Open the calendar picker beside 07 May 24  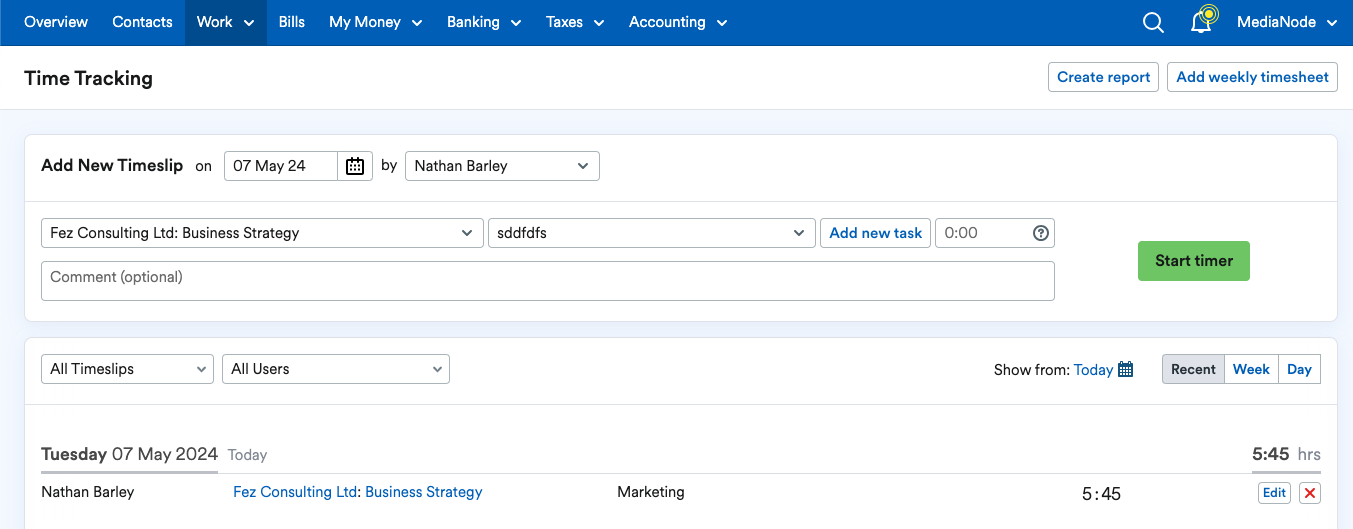[x=355, y=166]
